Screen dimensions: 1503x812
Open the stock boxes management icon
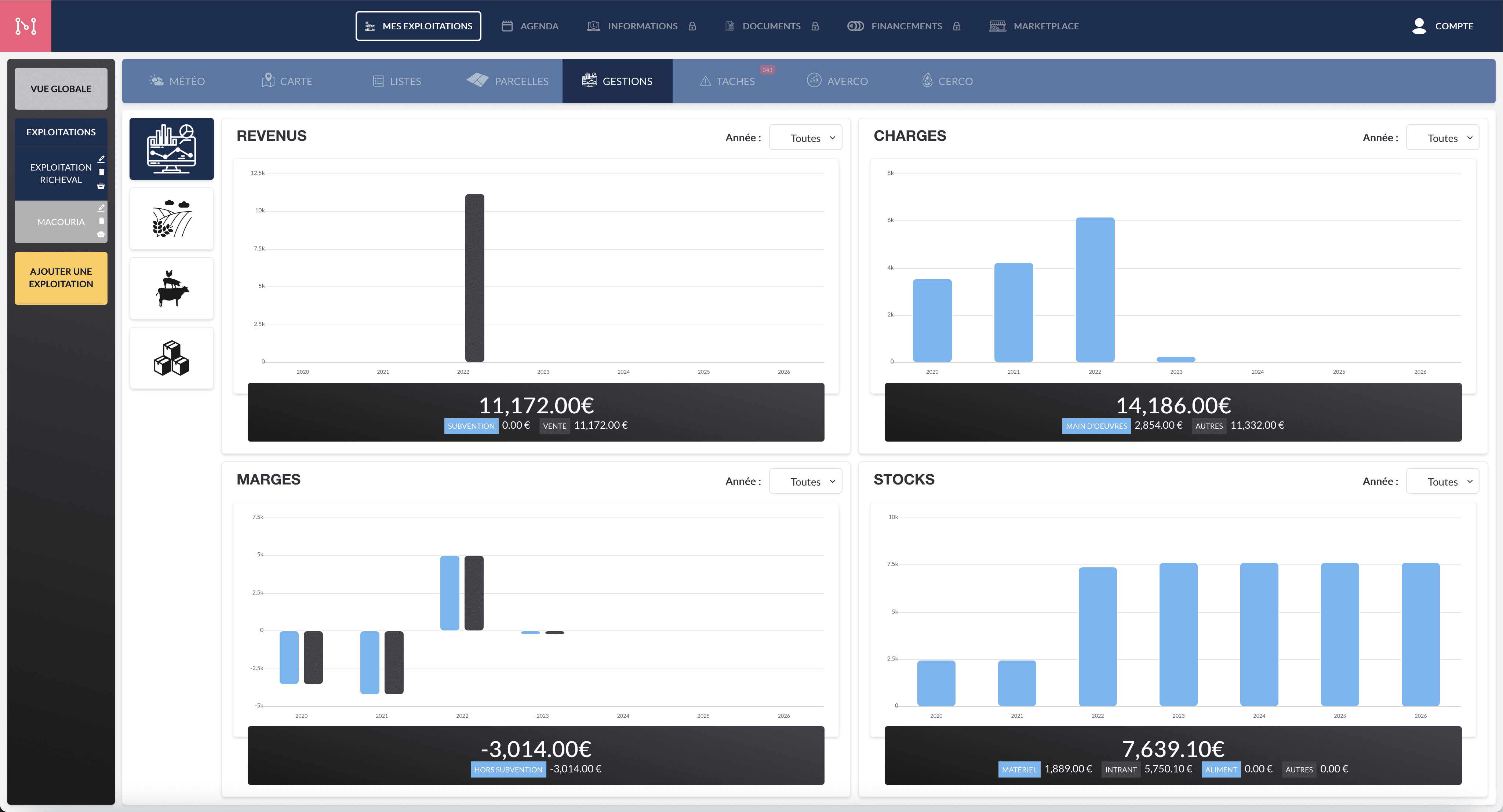(x=171, y=358)
